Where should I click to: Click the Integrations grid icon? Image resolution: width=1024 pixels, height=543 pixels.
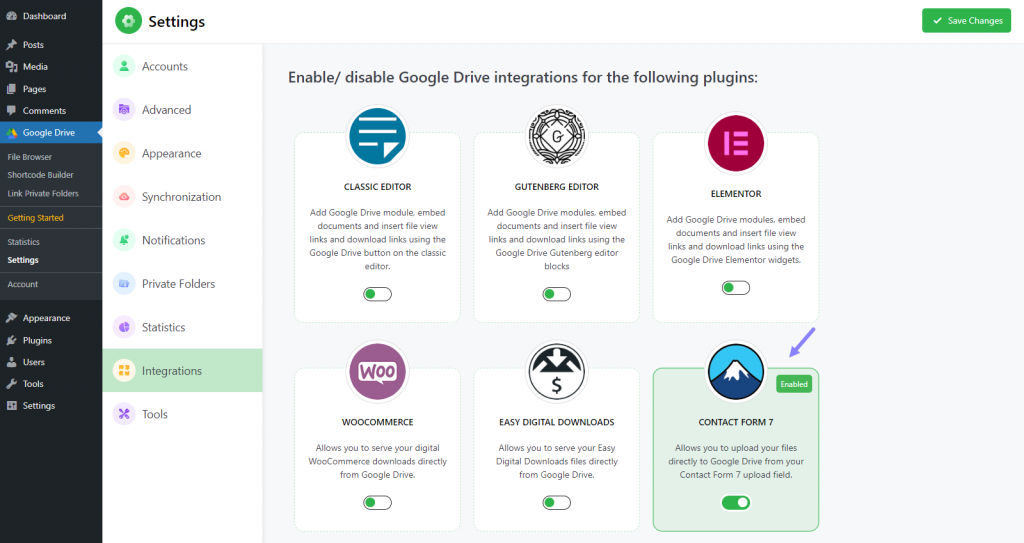pos(124,370)
